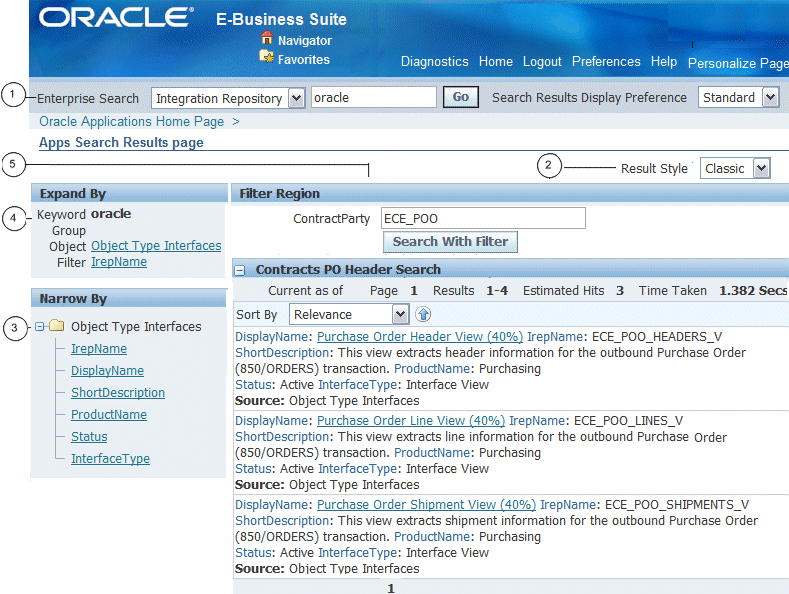Click ECE_POO_LINES_V IrepName text
This screenshot has height=594, width=789.
[628, 421]
